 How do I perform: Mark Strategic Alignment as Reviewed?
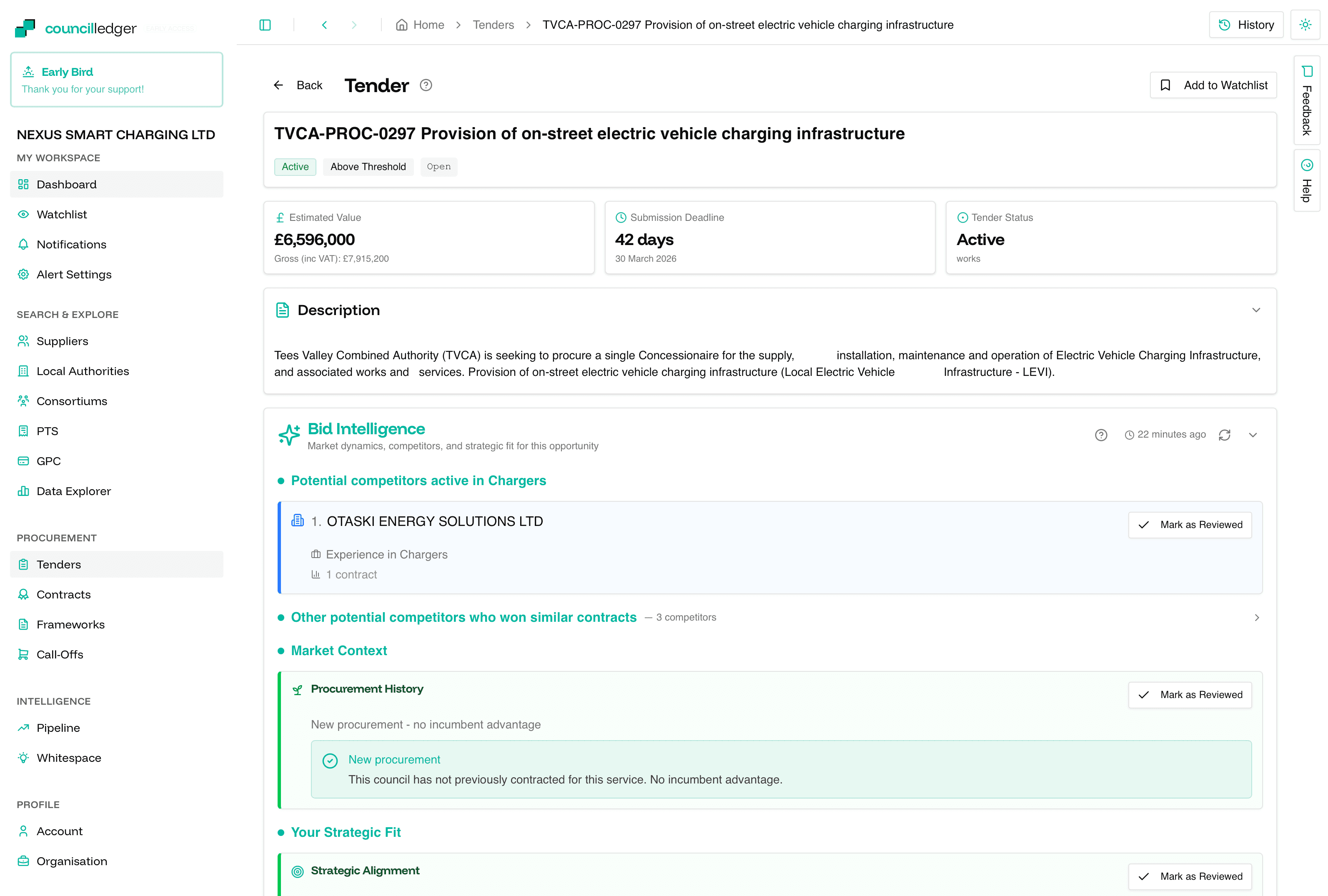point(1190,876)
